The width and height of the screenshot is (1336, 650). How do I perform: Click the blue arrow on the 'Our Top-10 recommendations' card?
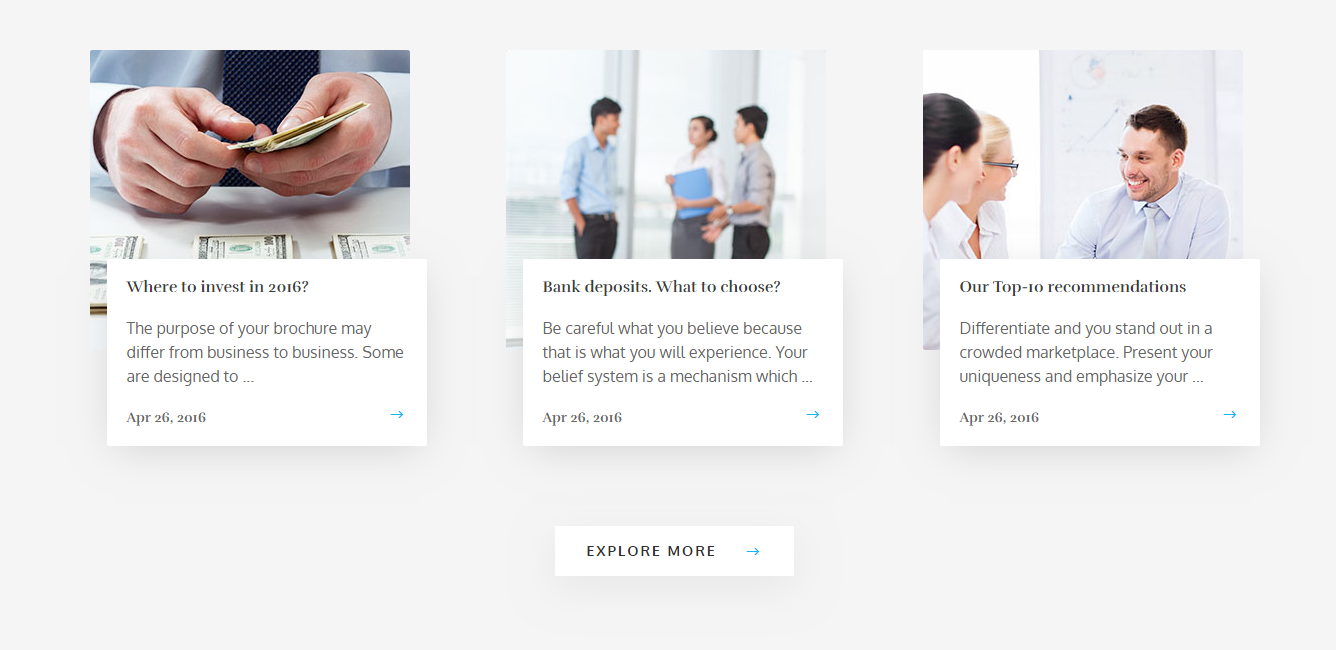[x=1230, y=414]
